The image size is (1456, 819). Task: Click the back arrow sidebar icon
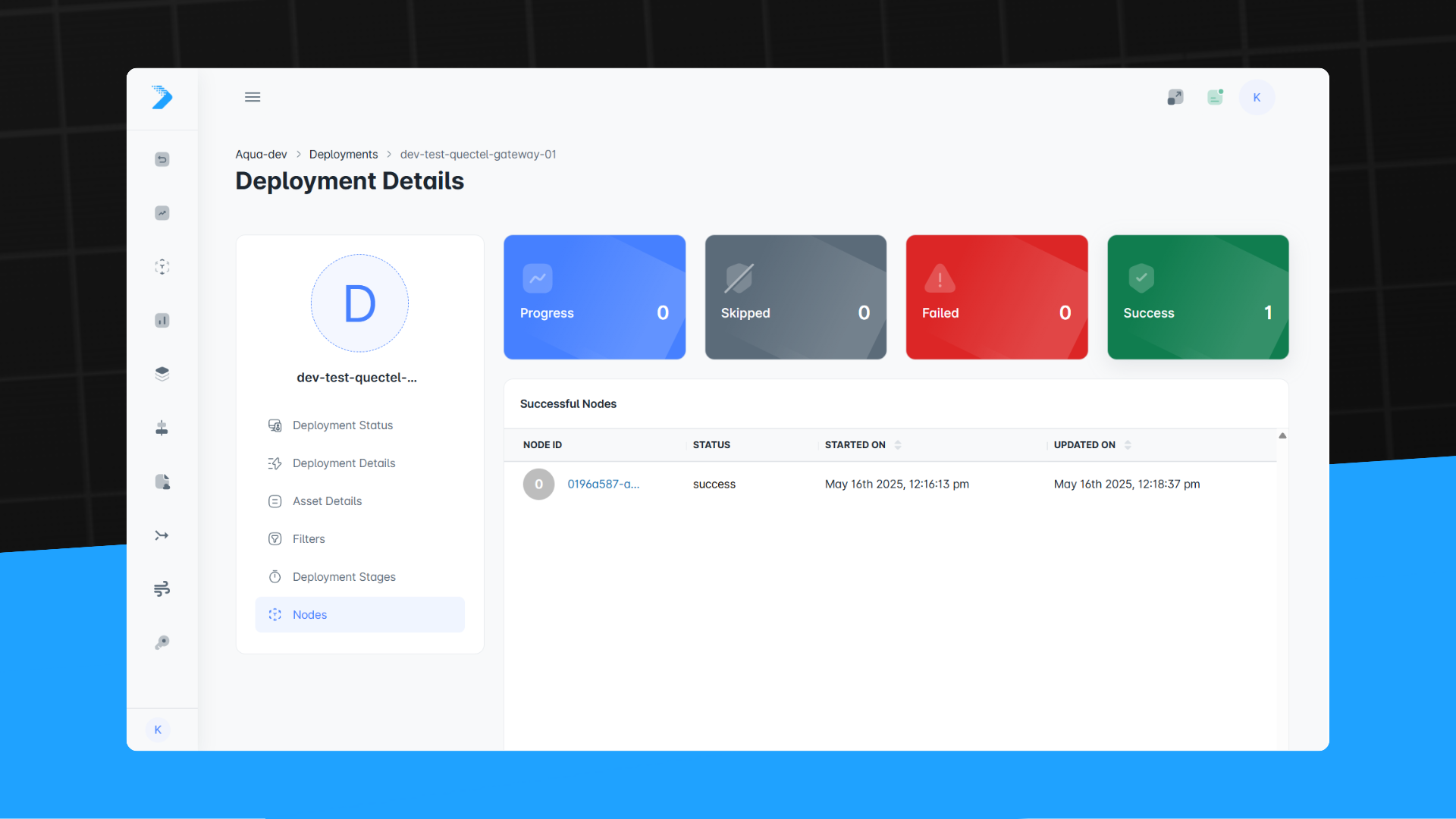[x=162, y=159]
